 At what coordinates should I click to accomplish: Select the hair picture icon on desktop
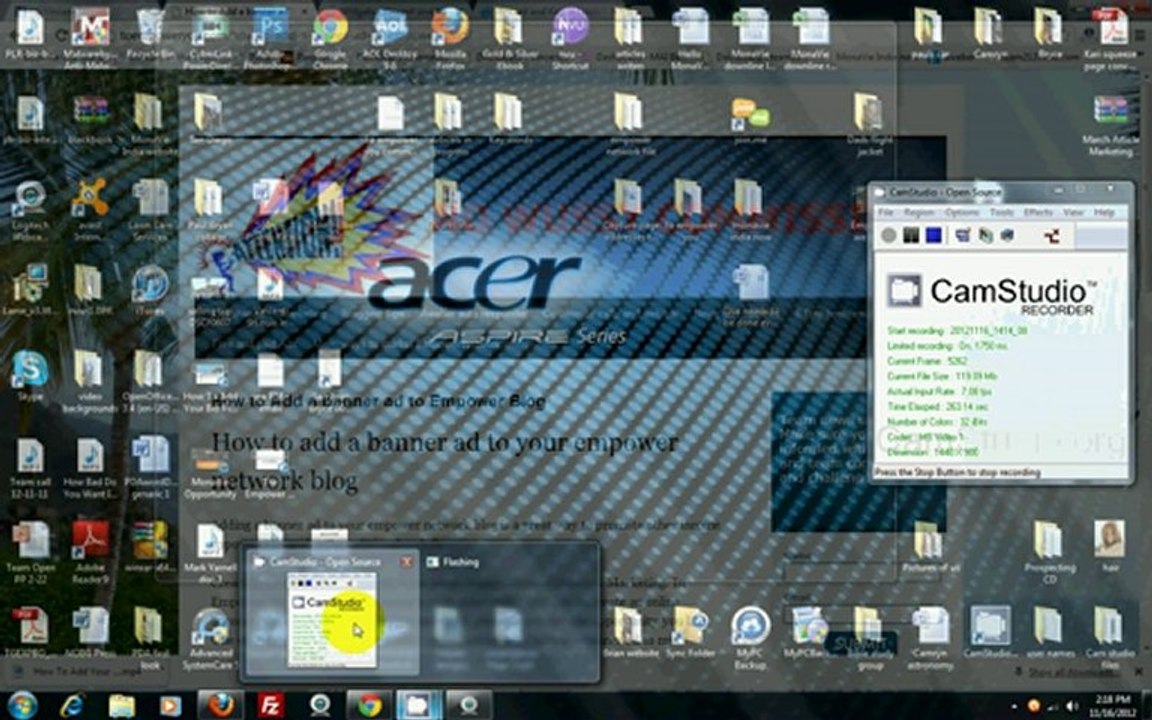tap(1109, 546)
